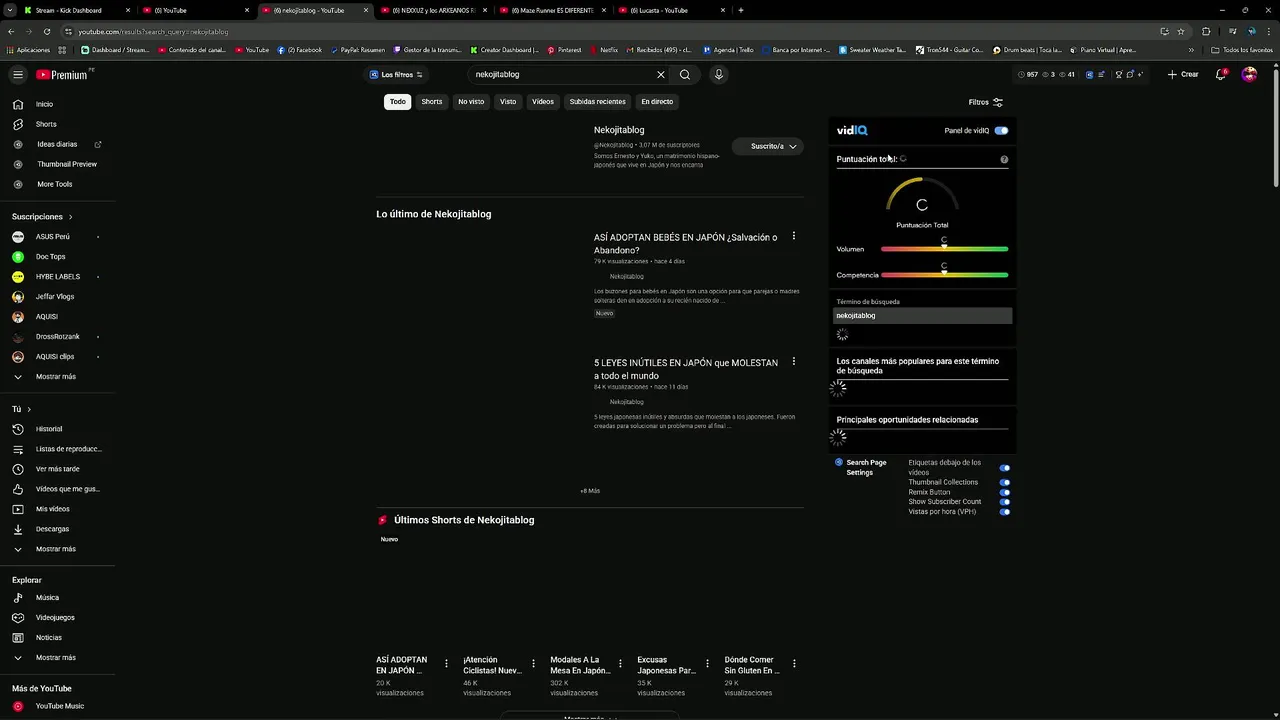Expand the Suscripciones header chevron
The width and height of the screenshot is (1280, 720).
(70, 217)
